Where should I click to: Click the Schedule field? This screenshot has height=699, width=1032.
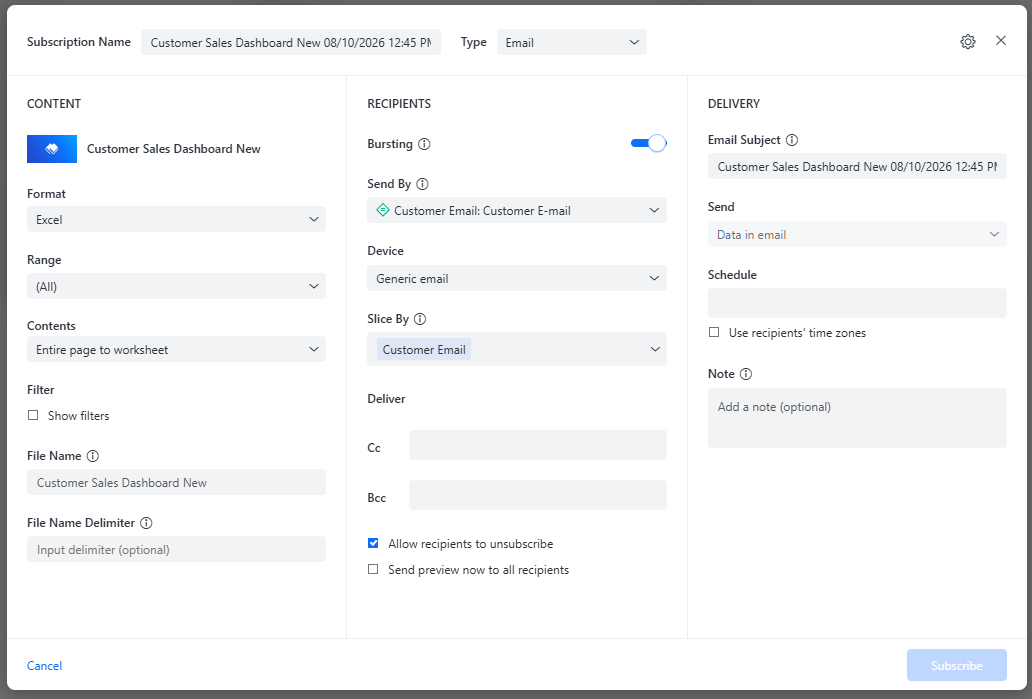point(857,303)
